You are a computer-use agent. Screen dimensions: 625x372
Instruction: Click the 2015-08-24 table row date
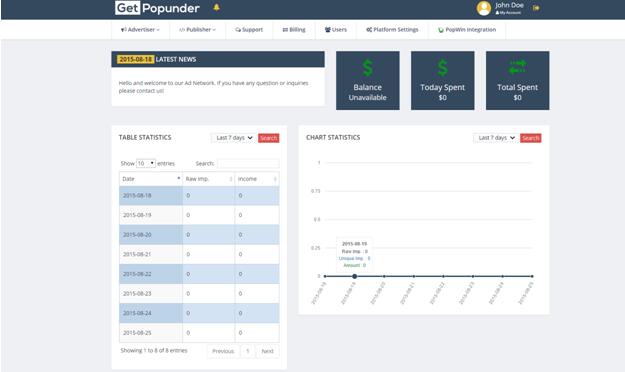pos(137,313)
